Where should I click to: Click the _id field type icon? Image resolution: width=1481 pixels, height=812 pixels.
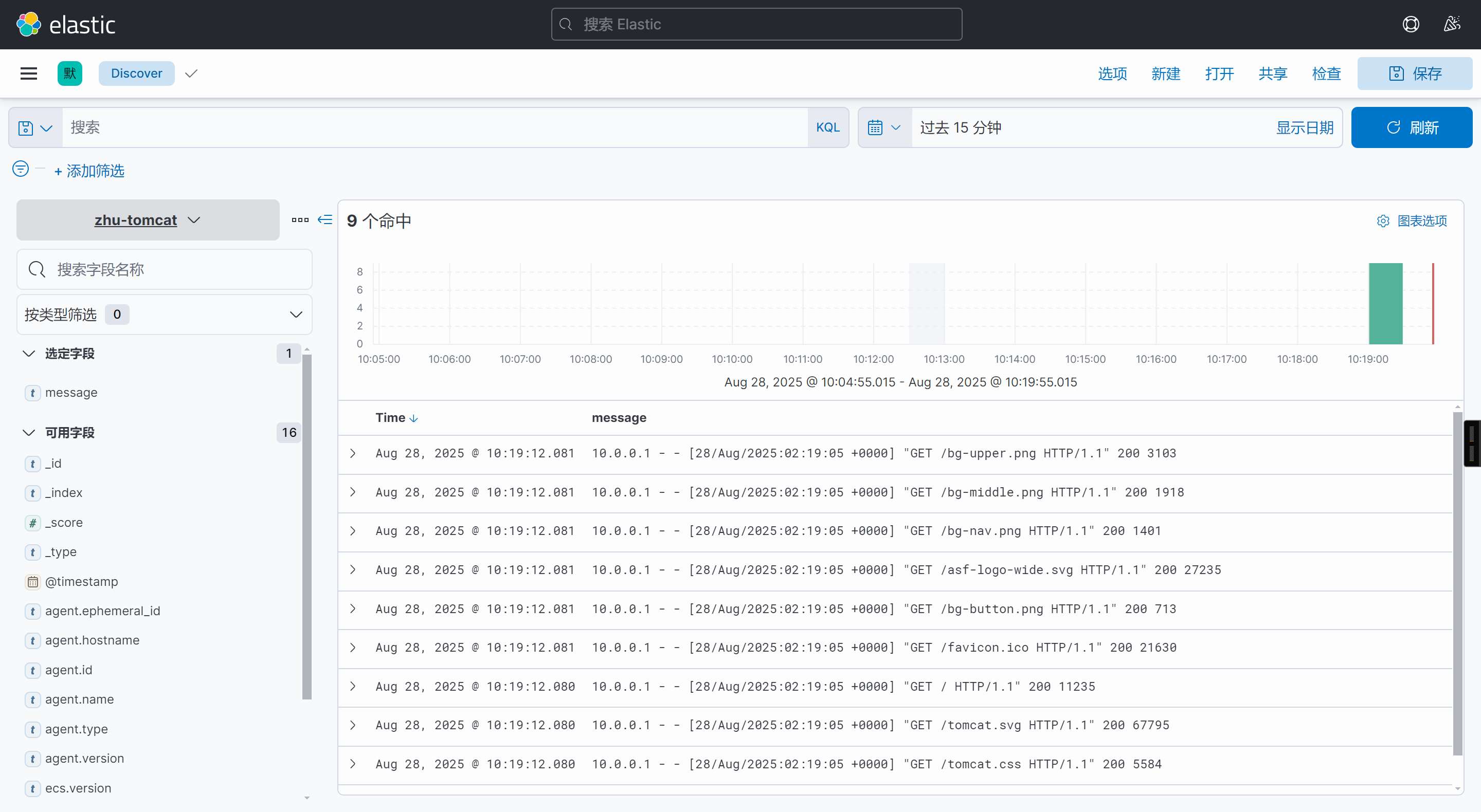pyautogui.click(x=33, y=463)
